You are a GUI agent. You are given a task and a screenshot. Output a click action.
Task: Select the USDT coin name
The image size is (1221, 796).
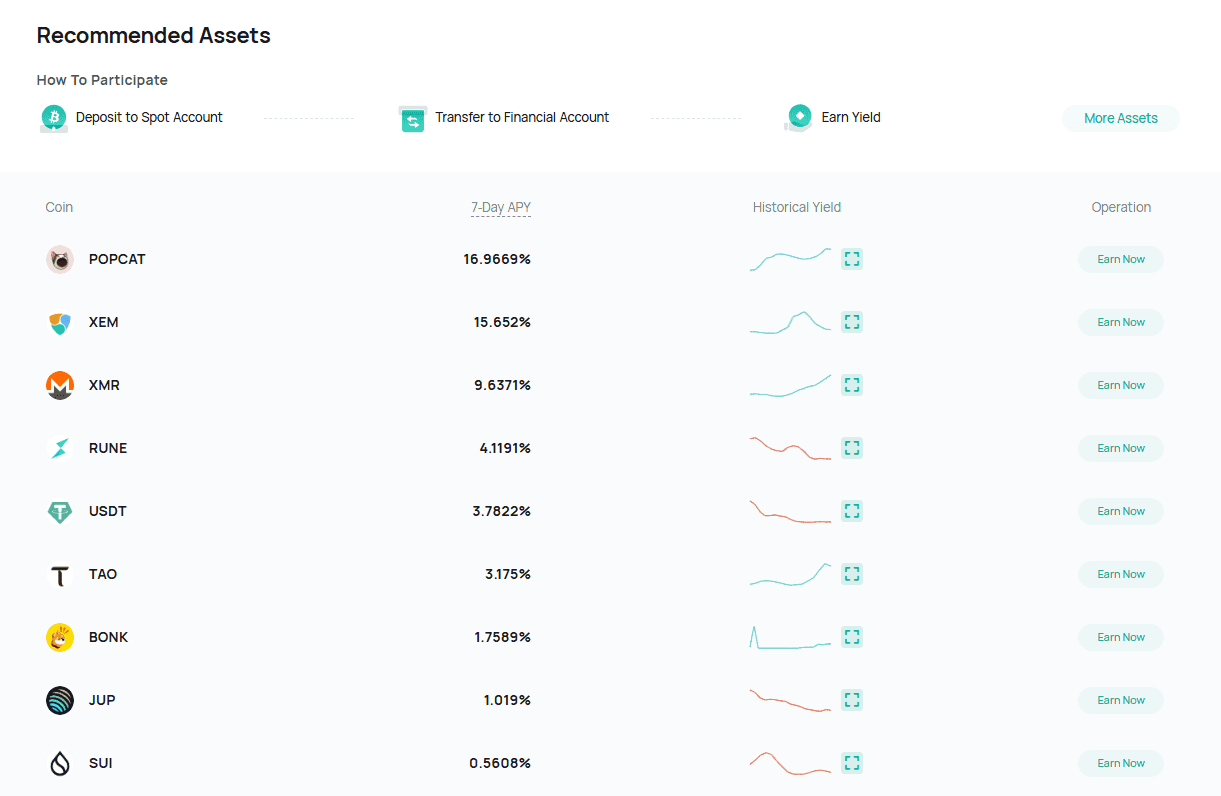tap(108, 511)
